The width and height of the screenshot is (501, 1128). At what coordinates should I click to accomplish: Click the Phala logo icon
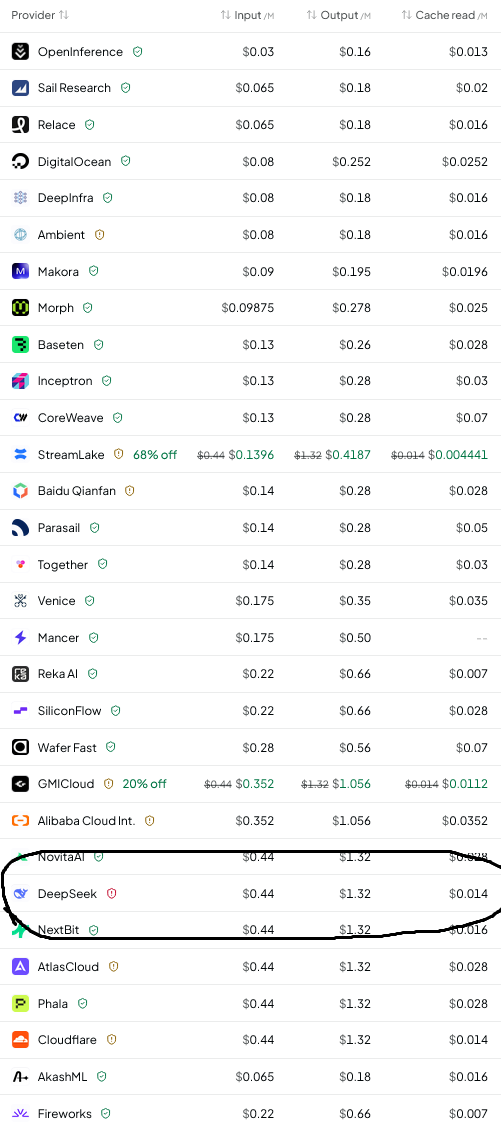(20, 1003)
